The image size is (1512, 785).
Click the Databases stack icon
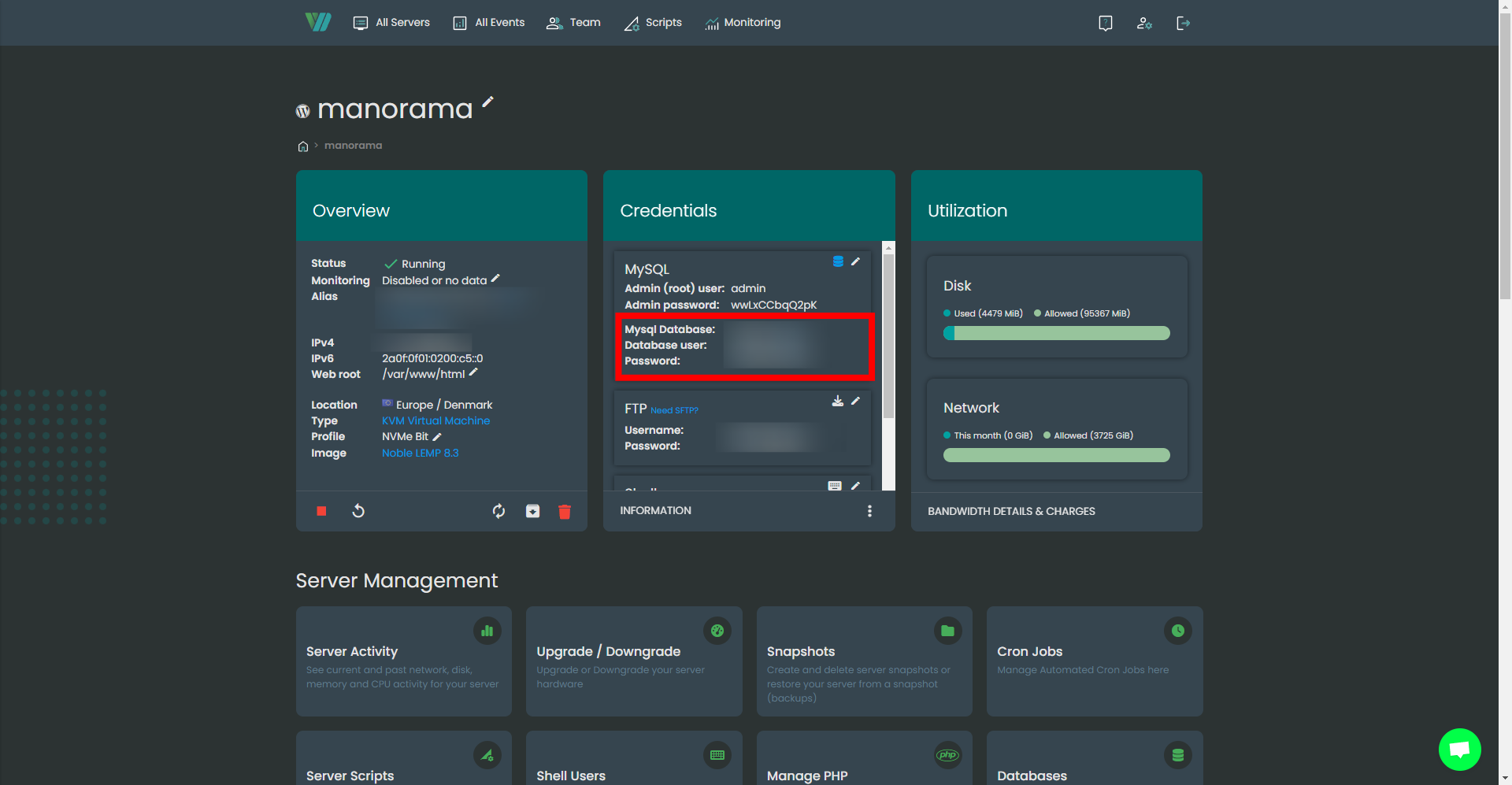click(x=1178, y=755)
